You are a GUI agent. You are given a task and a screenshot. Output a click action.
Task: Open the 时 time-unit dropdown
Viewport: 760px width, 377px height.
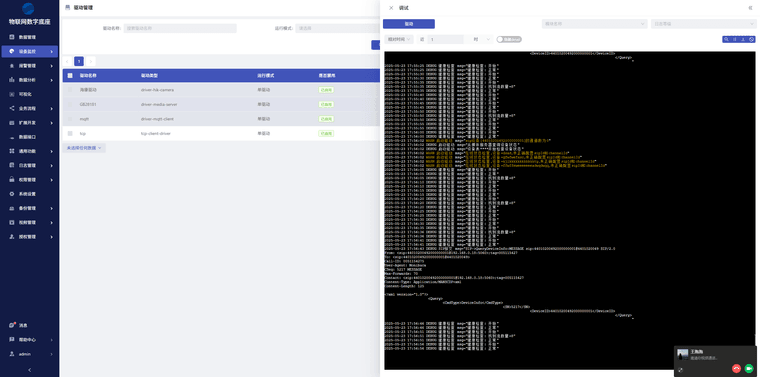tap(482, 39)
